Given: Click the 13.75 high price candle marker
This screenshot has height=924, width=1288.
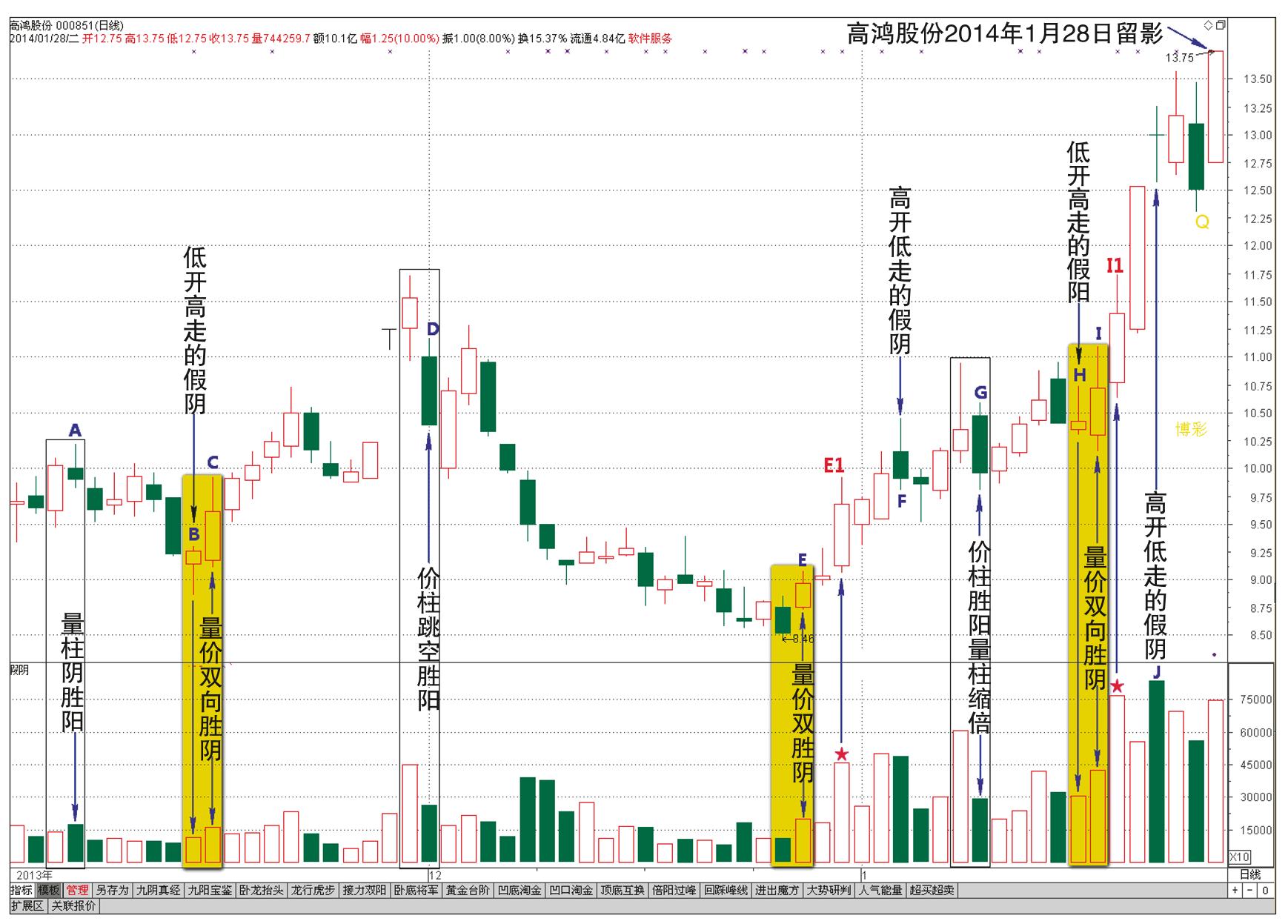Looking at the screenshot, I should click(1179, 57).
